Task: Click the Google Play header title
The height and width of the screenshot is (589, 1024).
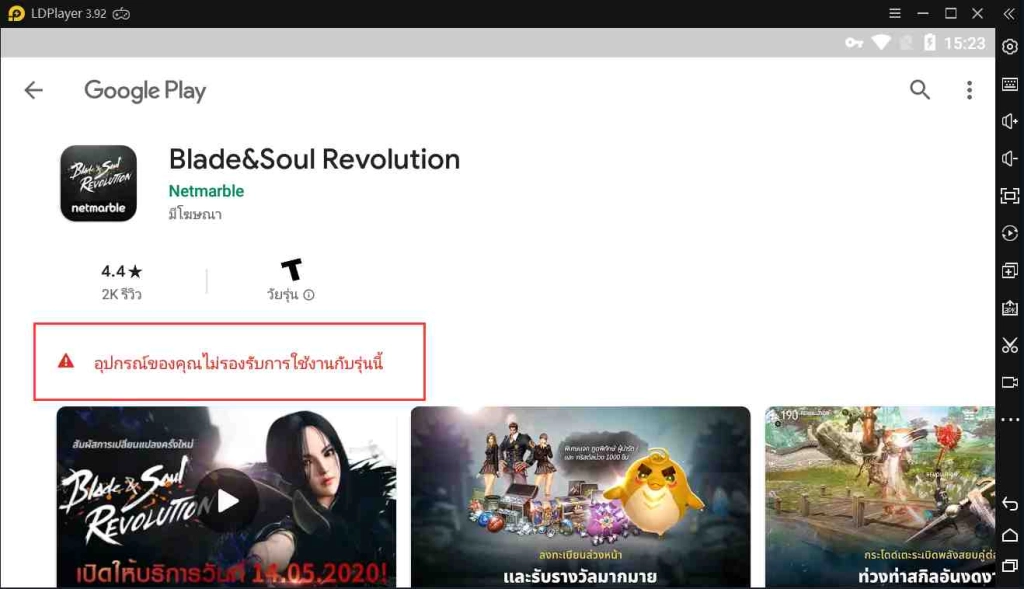Action: point(145,91)
